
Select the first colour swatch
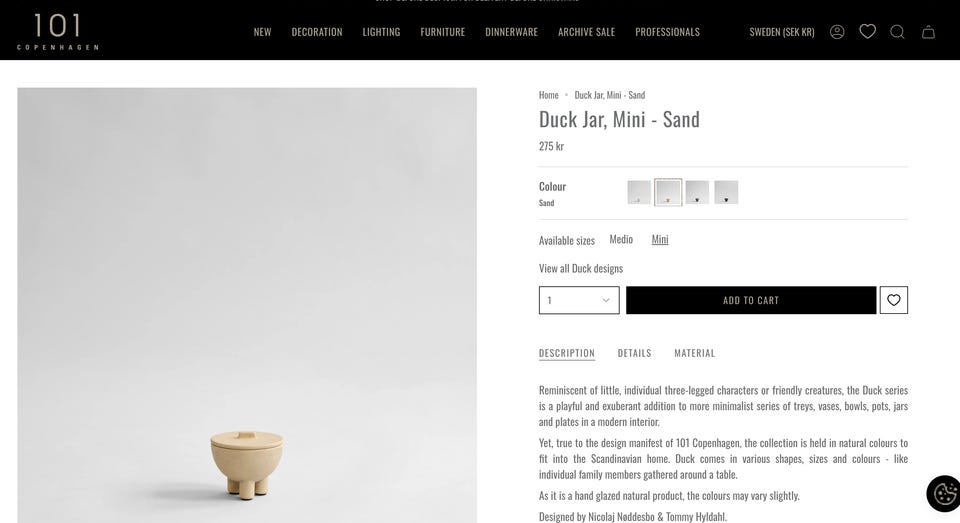point(639,192)
